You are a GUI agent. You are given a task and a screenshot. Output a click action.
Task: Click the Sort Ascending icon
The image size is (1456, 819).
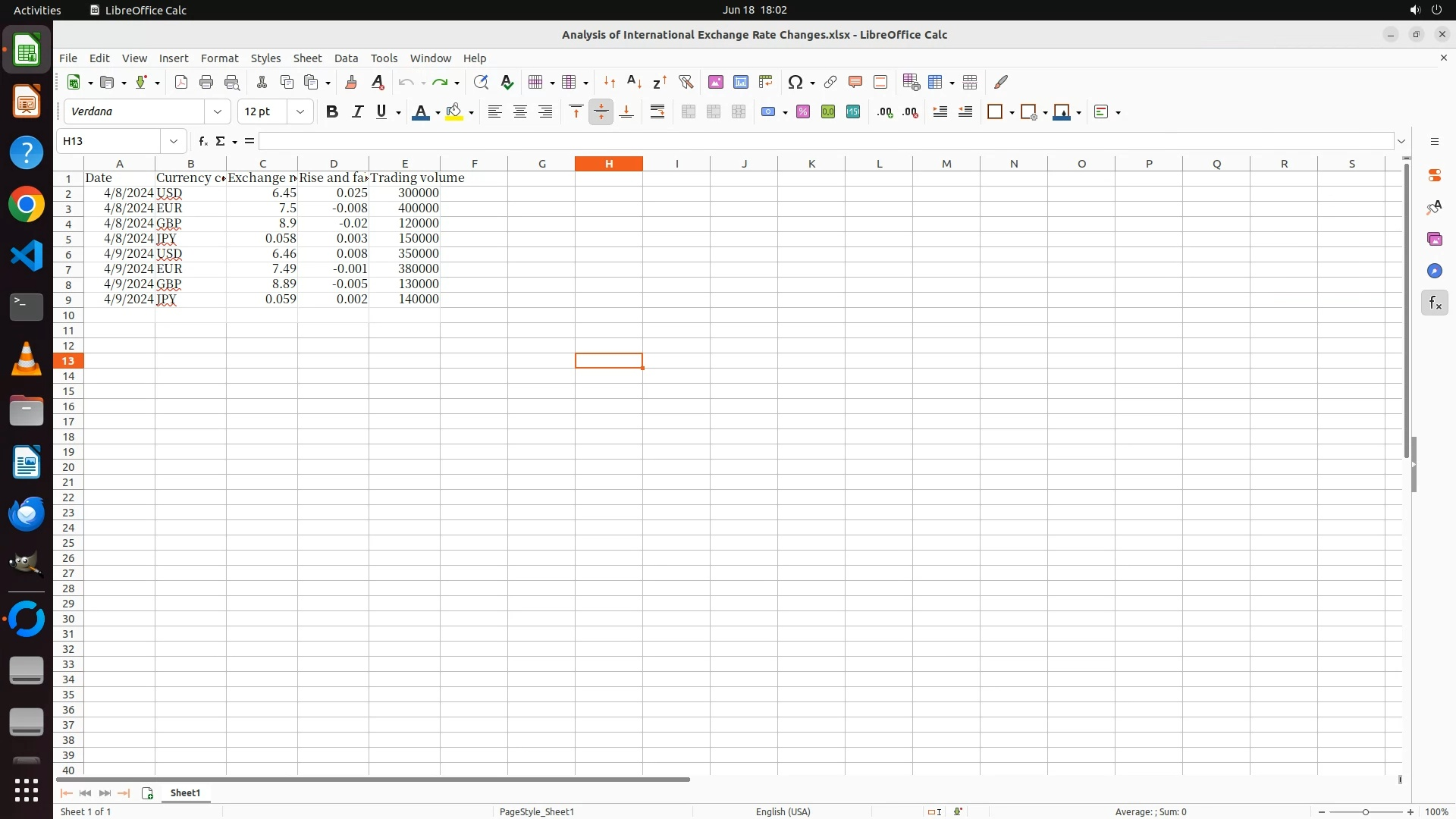pos(635,82)
